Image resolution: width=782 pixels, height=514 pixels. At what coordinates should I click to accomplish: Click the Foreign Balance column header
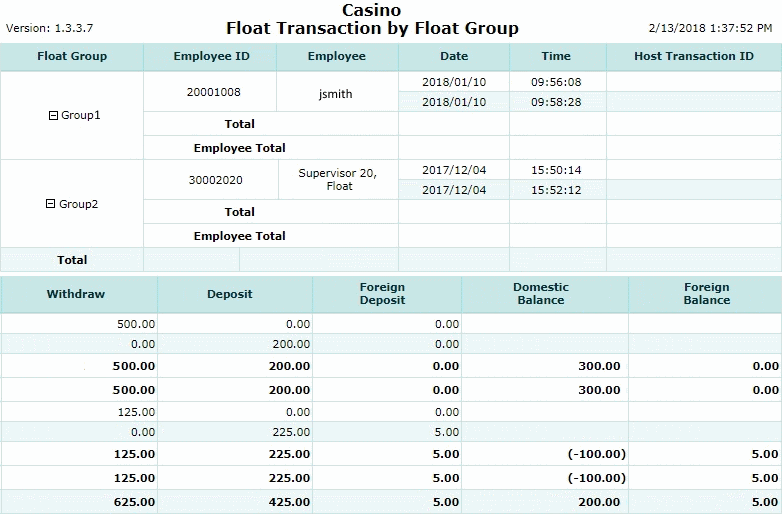click(706, 294)
